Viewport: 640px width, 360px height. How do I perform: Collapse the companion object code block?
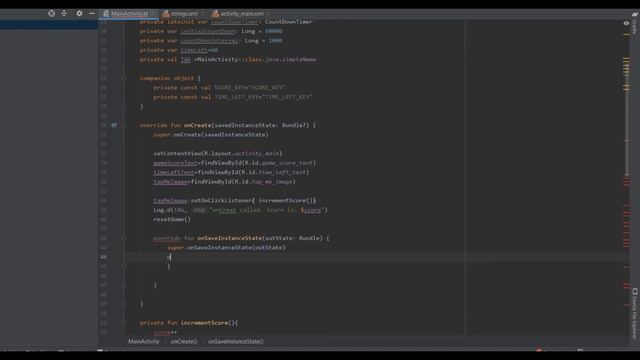pyautogui.click(x=124, y=78)
